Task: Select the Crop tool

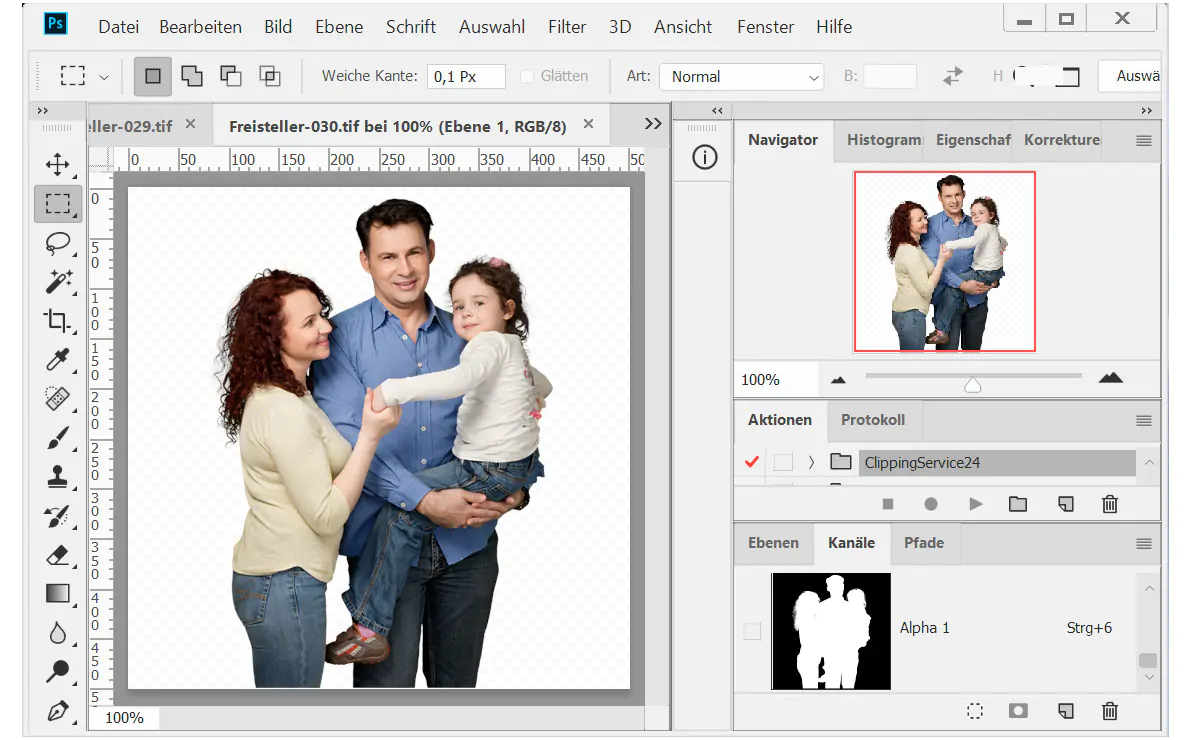Action: coord(57,321)
